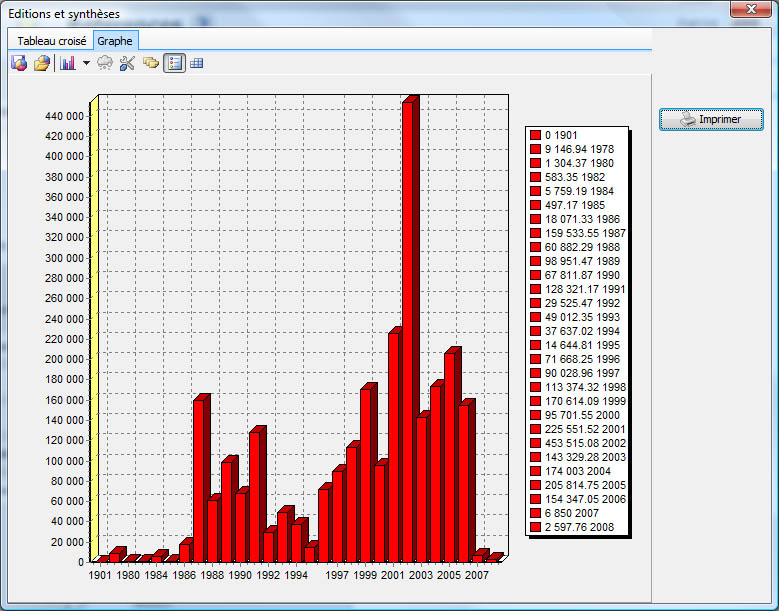
Task: Click the open chart folder icon
Action: 42,63
